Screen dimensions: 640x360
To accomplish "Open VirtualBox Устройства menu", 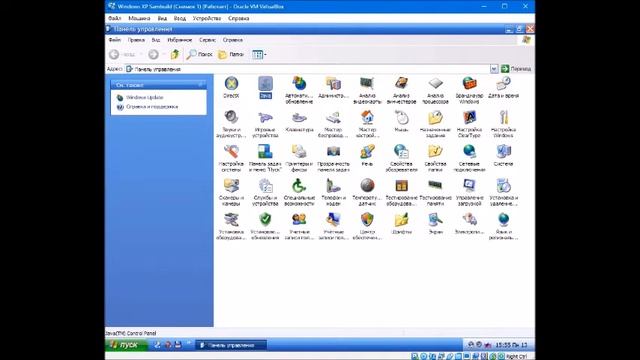I will (207, 18).
